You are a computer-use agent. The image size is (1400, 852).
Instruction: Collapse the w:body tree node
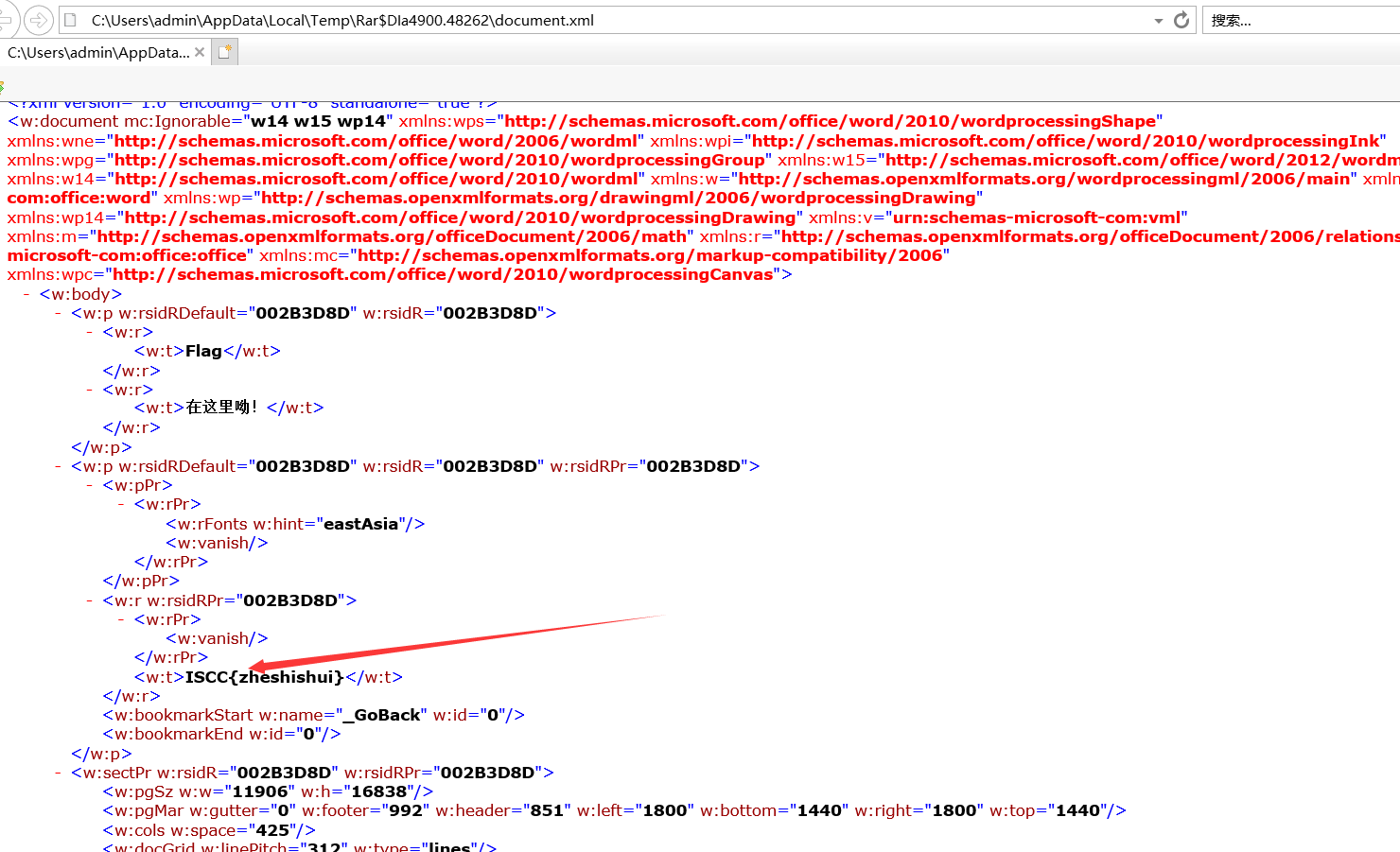click(x=25, y=293)
